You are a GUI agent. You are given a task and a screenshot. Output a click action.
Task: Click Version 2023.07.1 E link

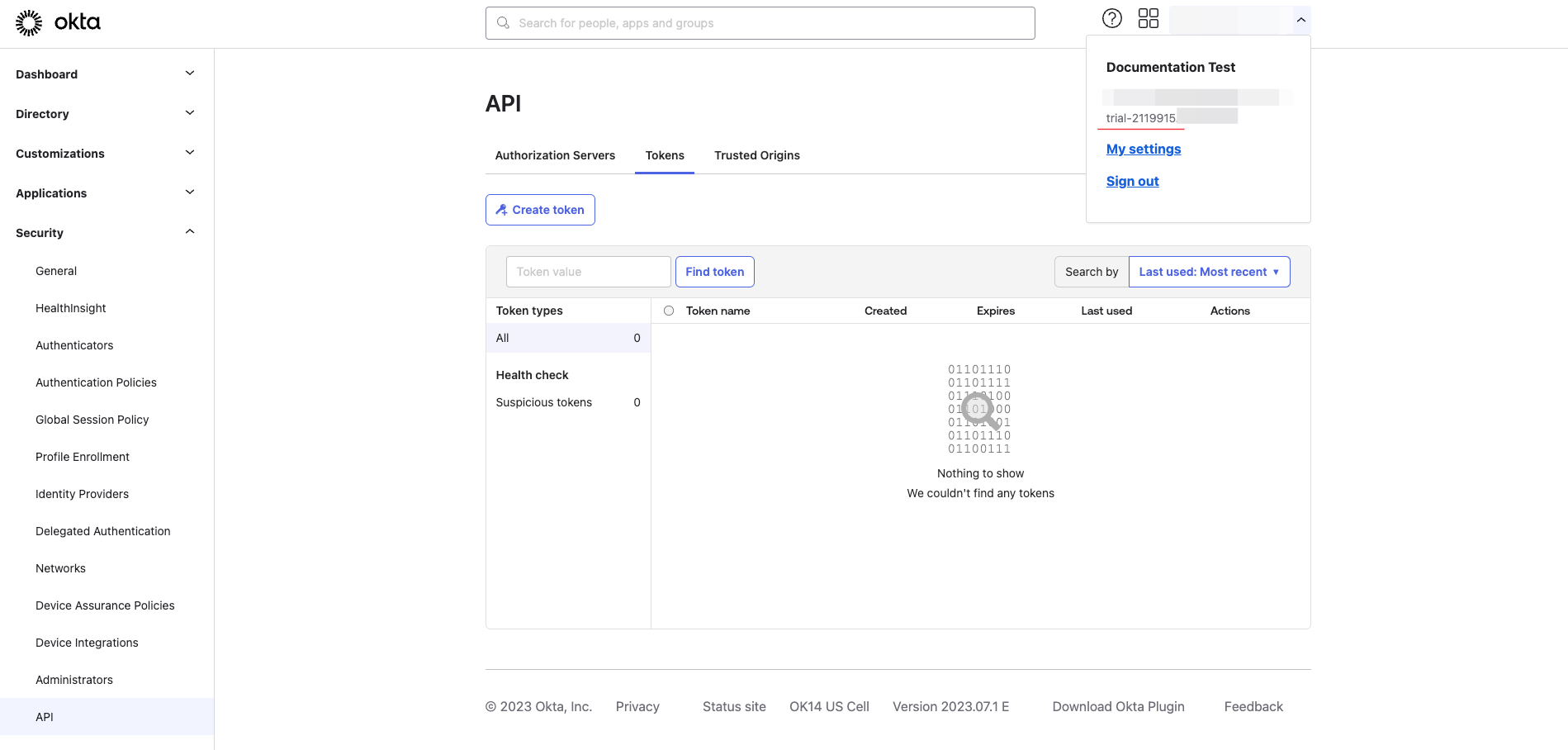click(x=950, y=706)
